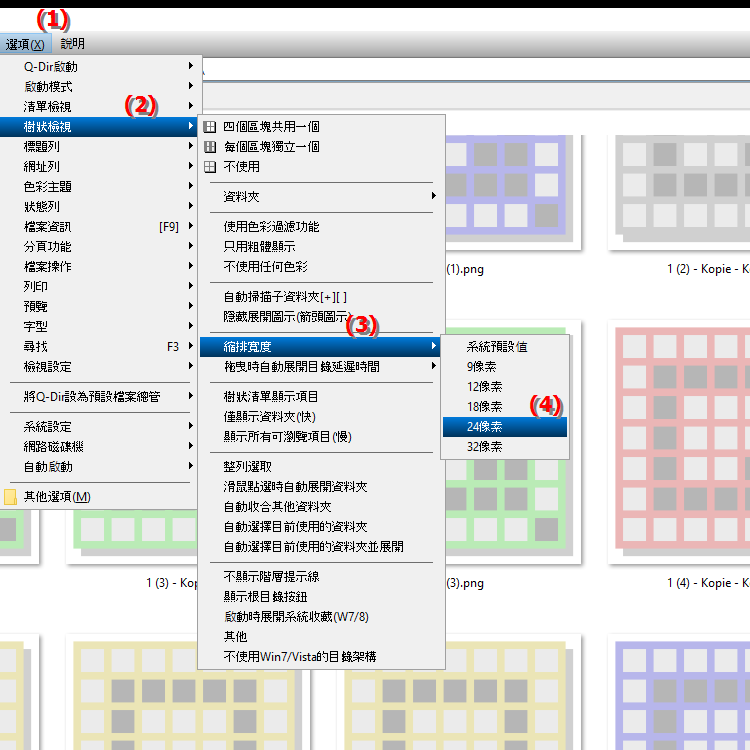Open the 1 (2) - Kopie thumbnail

(680, 192)
